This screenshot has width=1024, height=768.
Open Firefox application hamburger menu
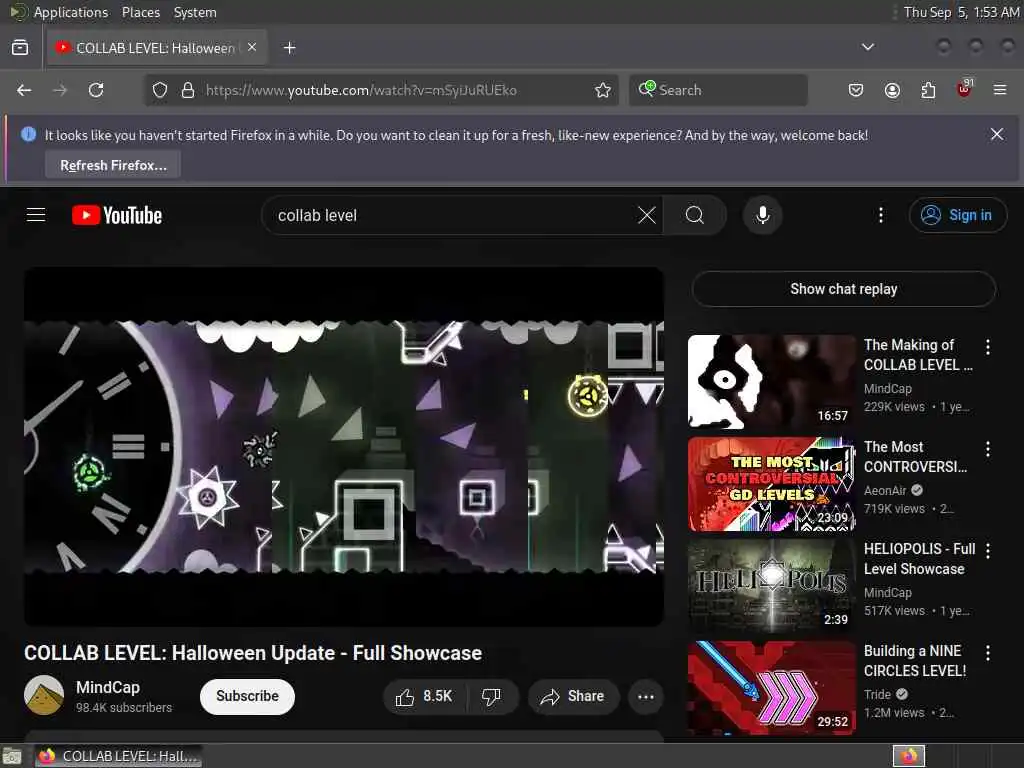(x=1000, y=90)
